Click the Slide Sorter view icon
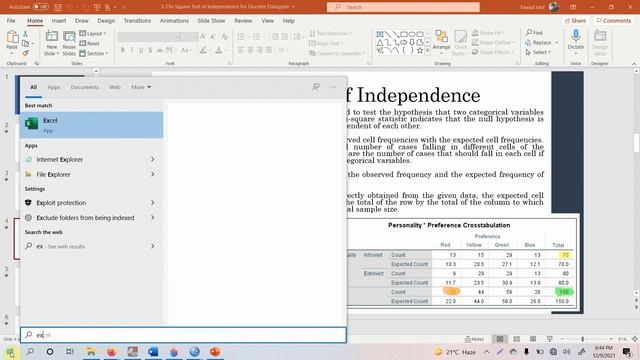The width and height of the screenshot is (640, 360). (x=516, y=339)
